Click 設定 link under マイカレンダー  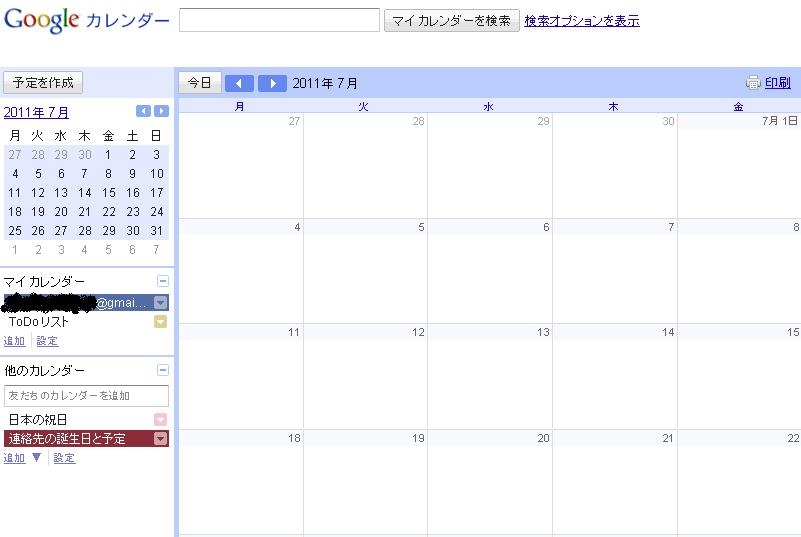tap(47, 341)
